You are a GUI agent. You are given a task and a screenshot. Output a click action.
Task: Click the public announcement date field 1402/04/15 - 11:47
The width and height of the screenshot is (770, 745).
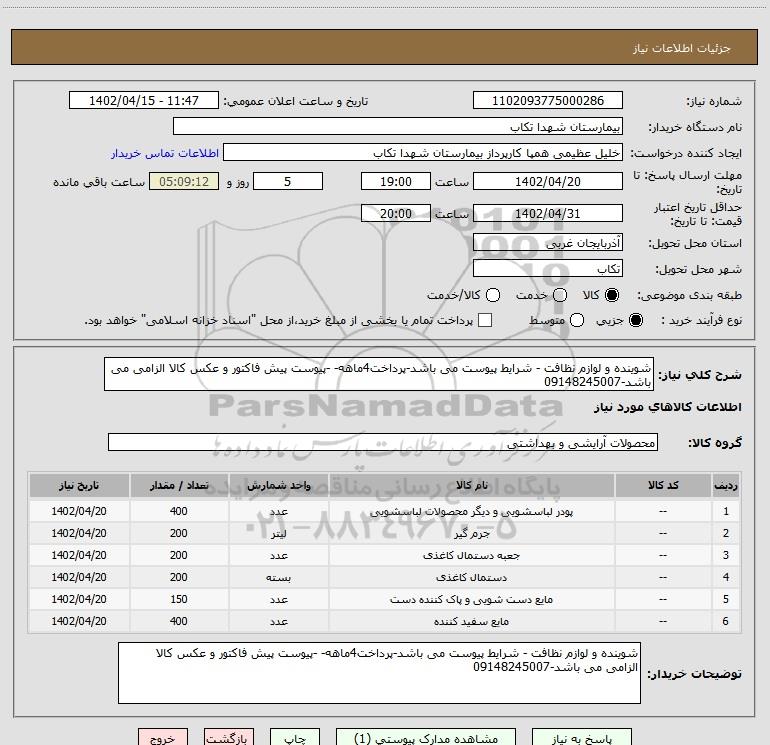tap(144, 101)
